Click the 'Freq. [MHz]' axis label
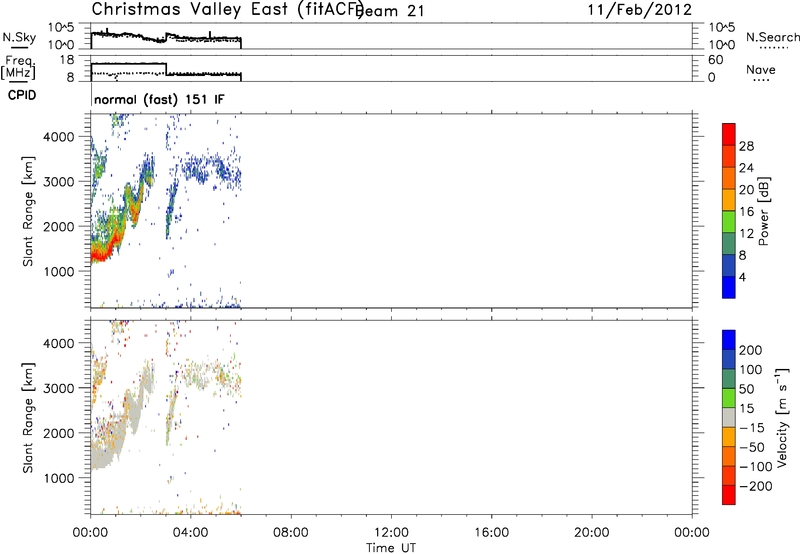The image size is (800, 554). [19, 68]
